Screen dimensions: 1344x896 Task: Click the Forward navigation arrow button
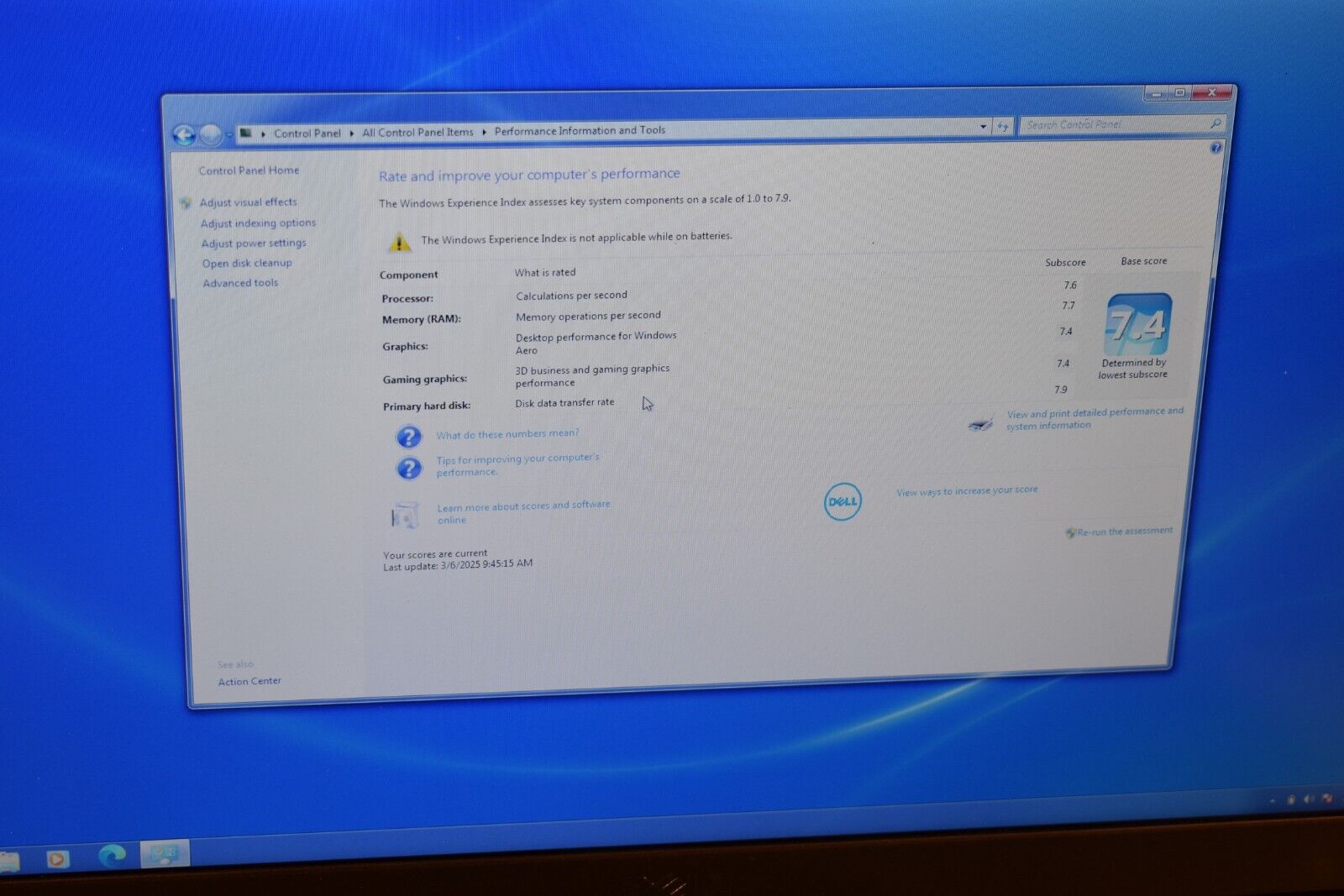(211, 134)
